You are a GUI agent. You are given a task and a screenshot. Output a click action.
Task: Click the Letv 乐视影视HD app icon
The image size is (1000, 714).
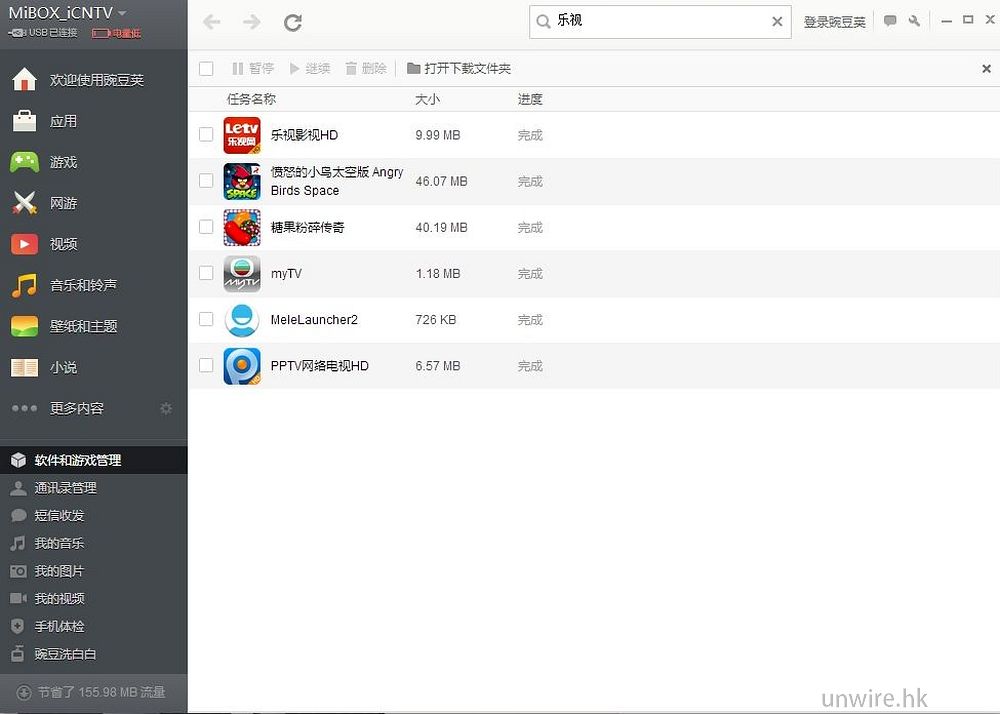[x=242, y=135]
